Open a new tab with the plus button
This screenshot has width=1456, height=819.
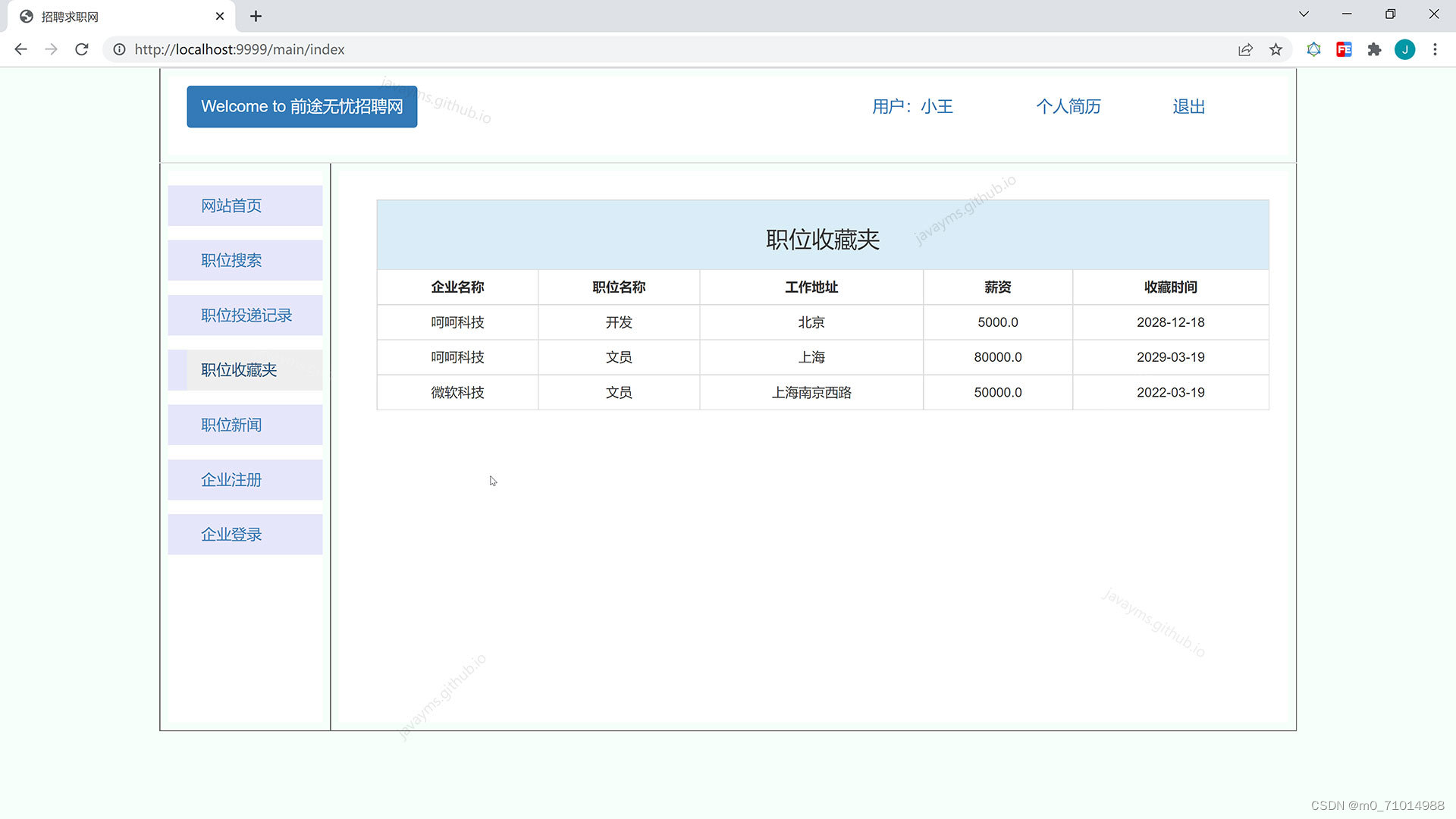click(x=256, y=16)
